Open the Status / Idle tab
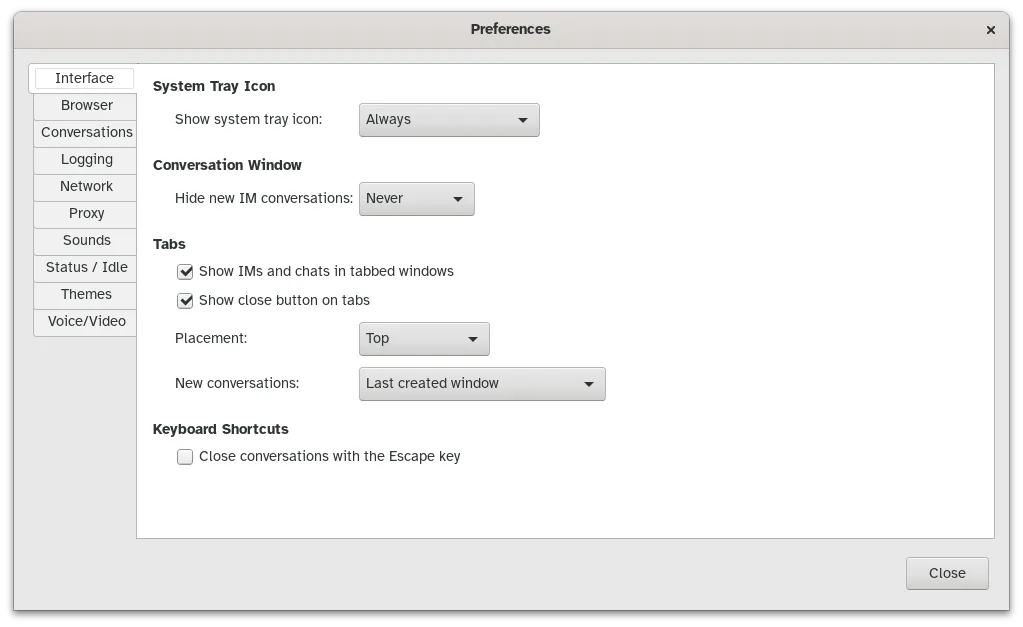 (x=86, y=268)
